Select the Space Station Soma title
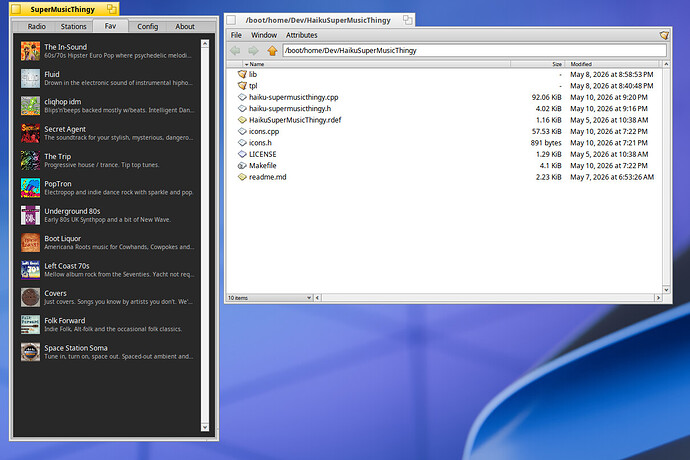This screenshot has height=460, width=690. 76,348
